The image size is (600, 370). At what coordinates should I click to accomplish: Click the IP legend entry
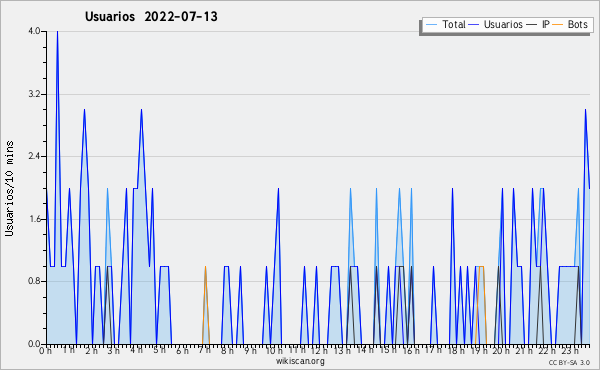(538, 24)
